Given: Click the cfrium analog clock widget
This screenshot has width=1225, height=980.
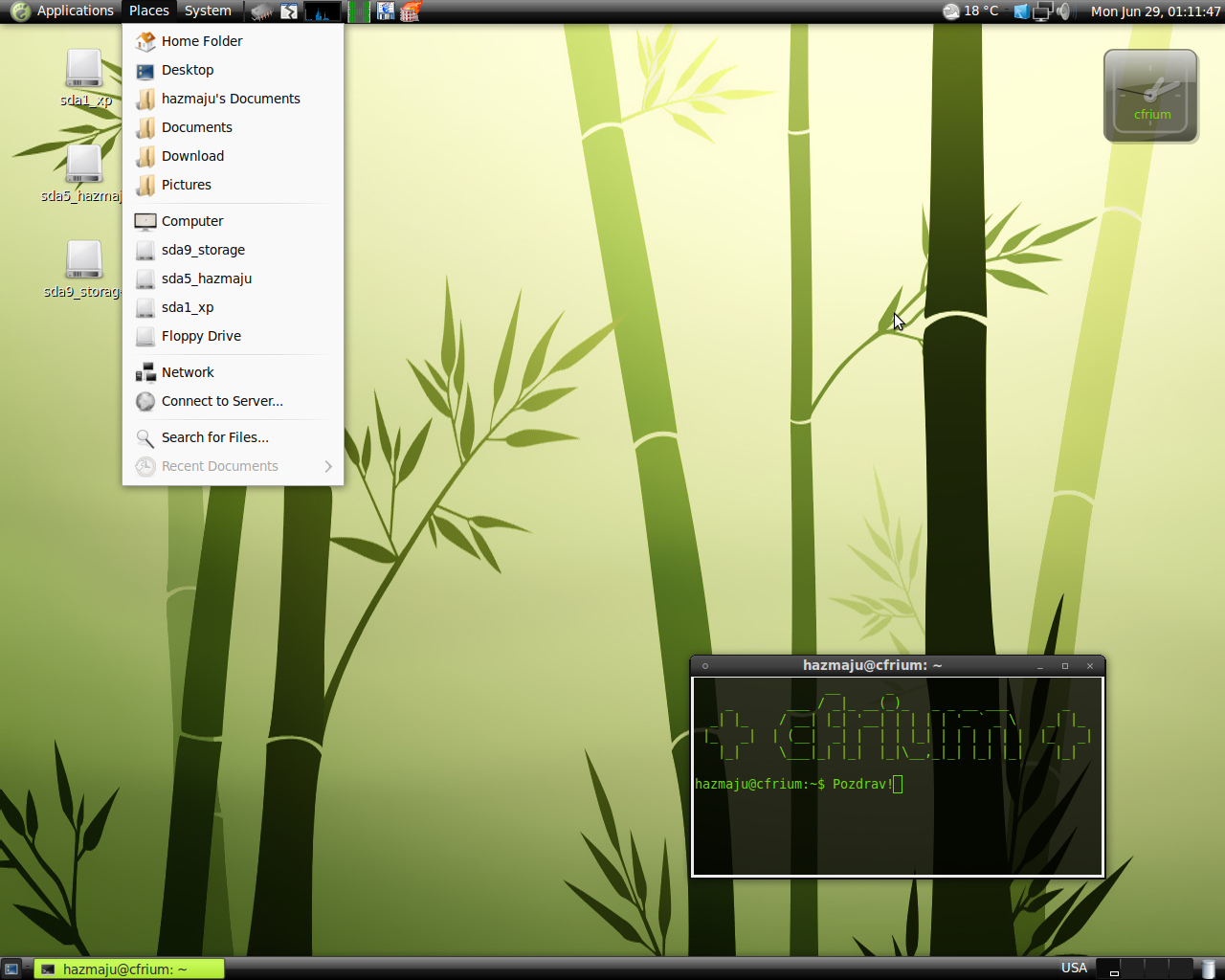Looking at the screenshot, I should pos(1151,96).
